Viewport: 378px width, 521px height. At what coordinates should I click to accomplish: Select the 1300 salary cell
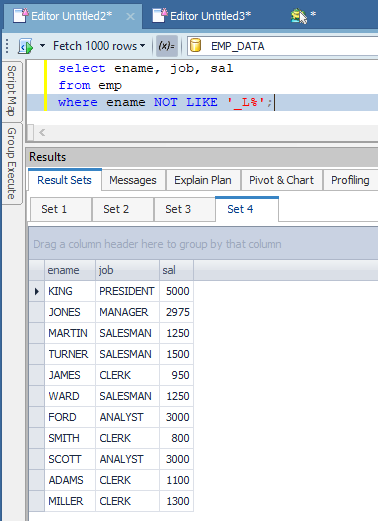pyautogui.click(x=176, y=501)
